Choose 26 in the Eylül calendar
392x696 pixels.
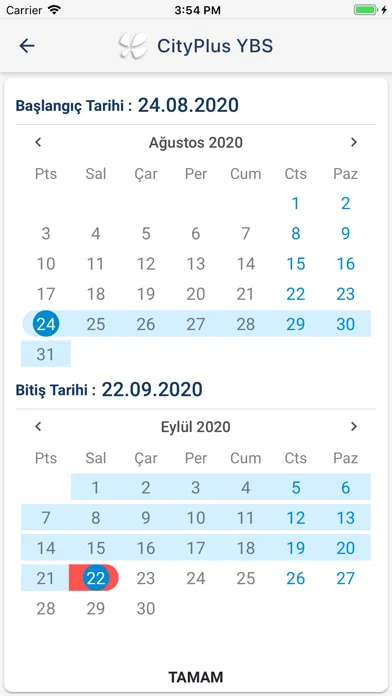coord(296,578)
